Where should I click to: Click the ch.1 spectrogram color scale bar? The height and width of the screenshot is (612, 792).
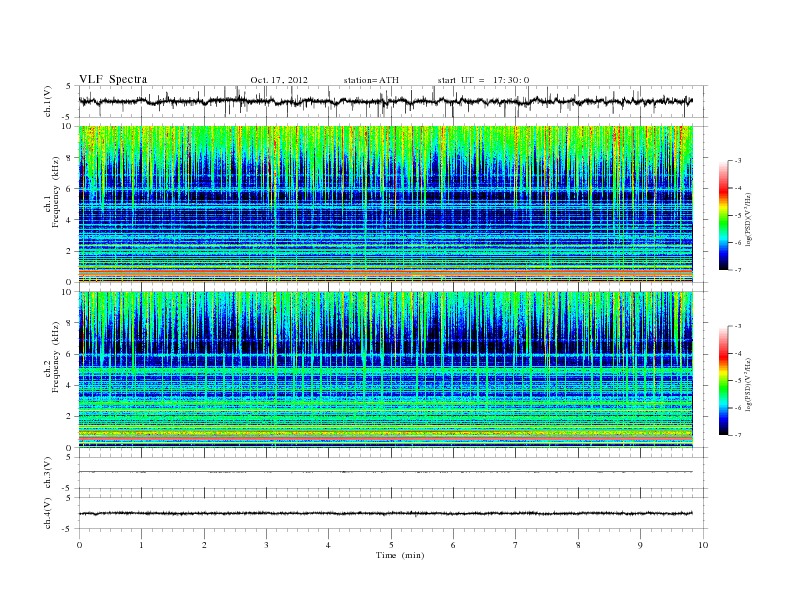tap(723, 216)
